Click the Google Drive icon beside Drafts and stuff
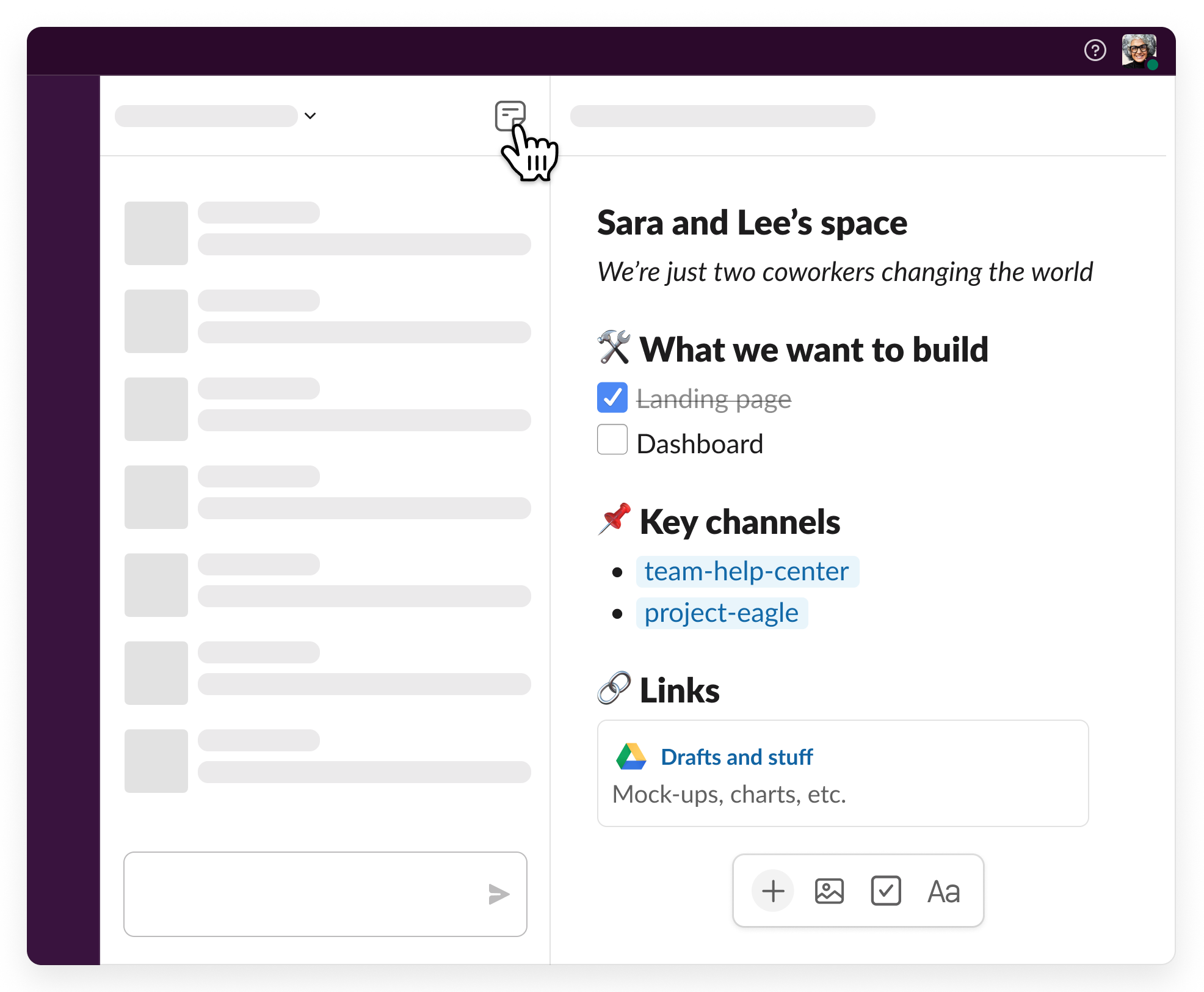 (x=630, y=756)
